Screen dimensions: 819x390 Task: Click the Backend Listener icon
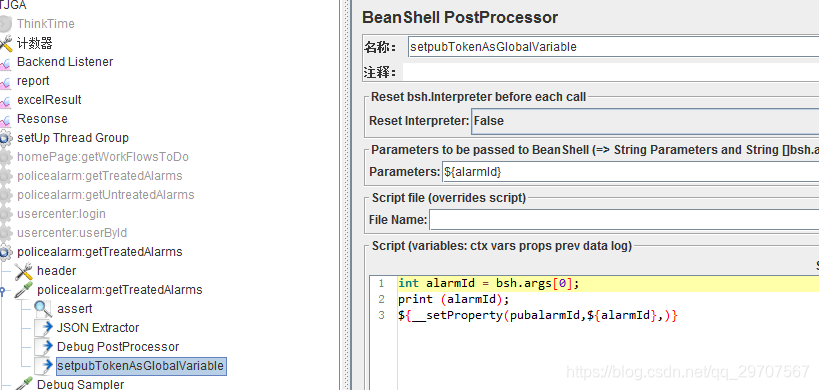click(x=5, y=63)
